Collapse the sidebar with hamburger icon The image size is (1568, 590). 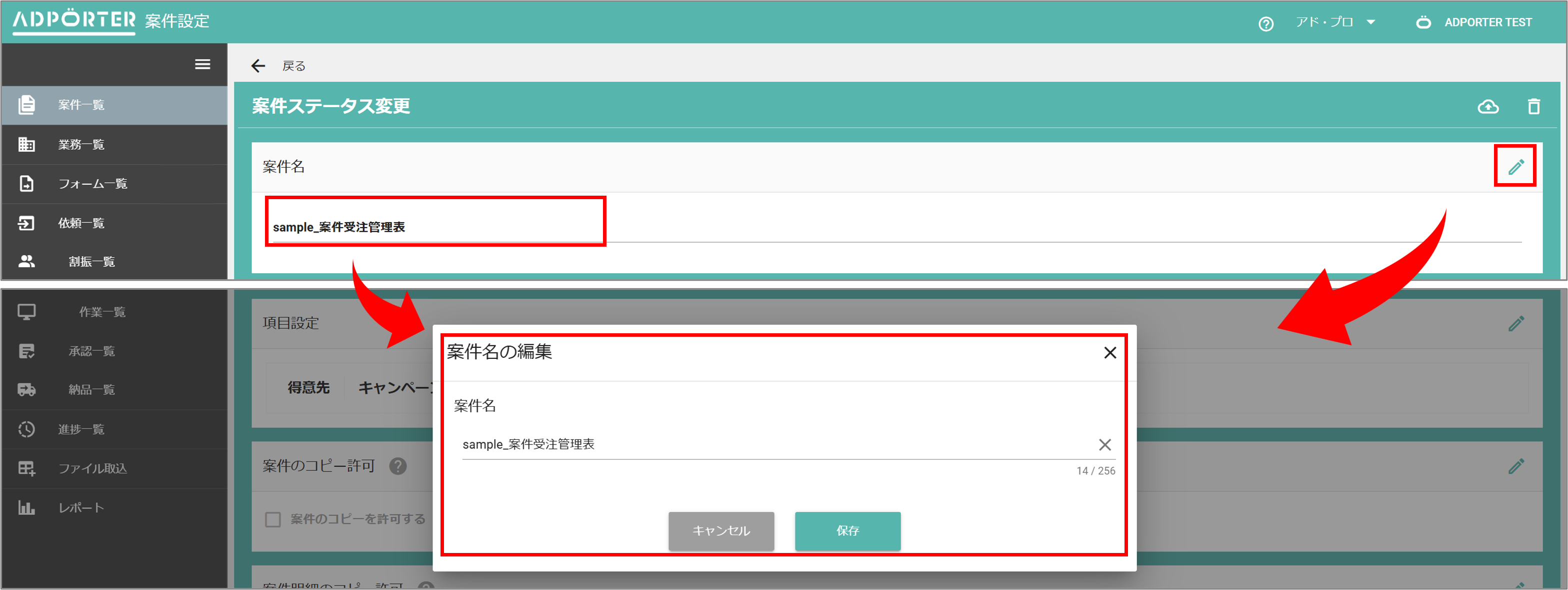pos(202,65)
